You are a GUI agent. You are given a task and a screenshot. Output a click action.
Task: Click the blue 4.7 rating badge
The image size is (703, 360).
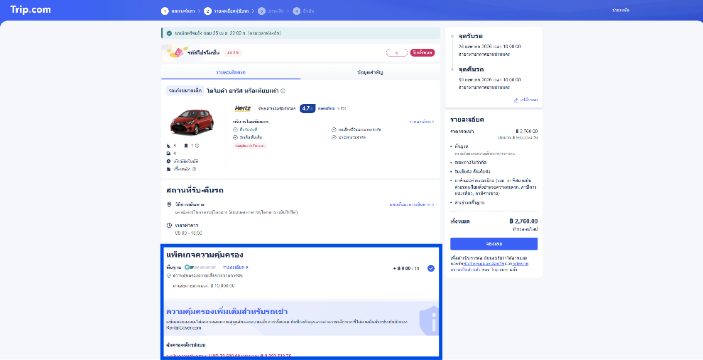307,108
